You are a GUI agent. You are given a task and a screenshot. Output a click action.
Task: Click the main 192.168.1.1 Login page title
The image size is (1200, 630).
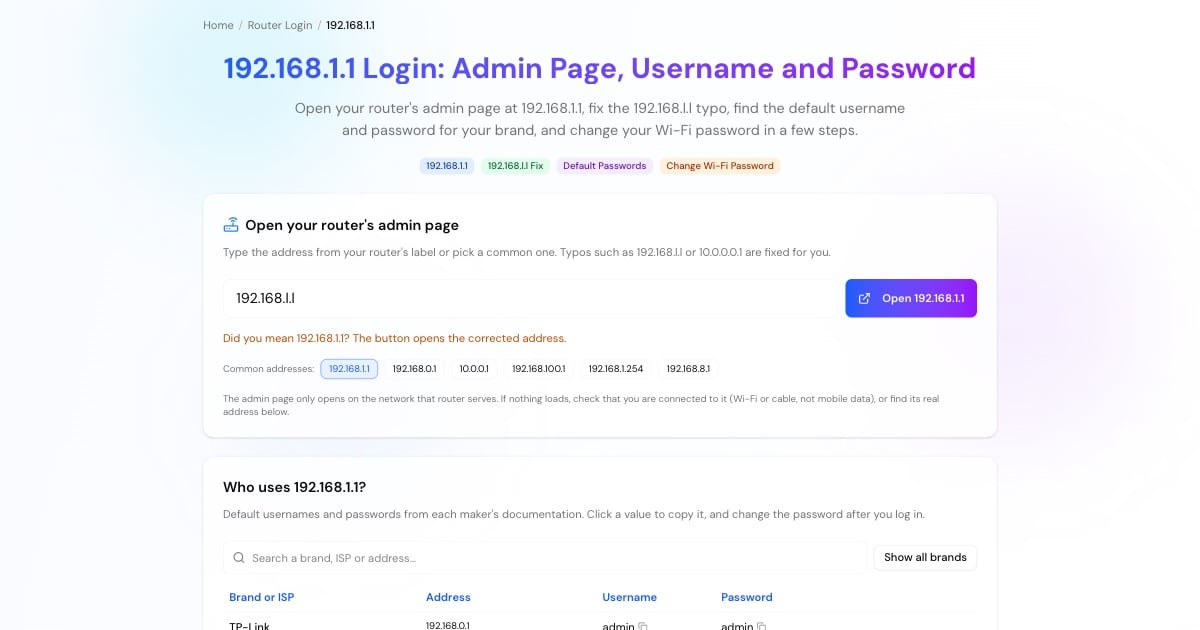tap(599, 68)
